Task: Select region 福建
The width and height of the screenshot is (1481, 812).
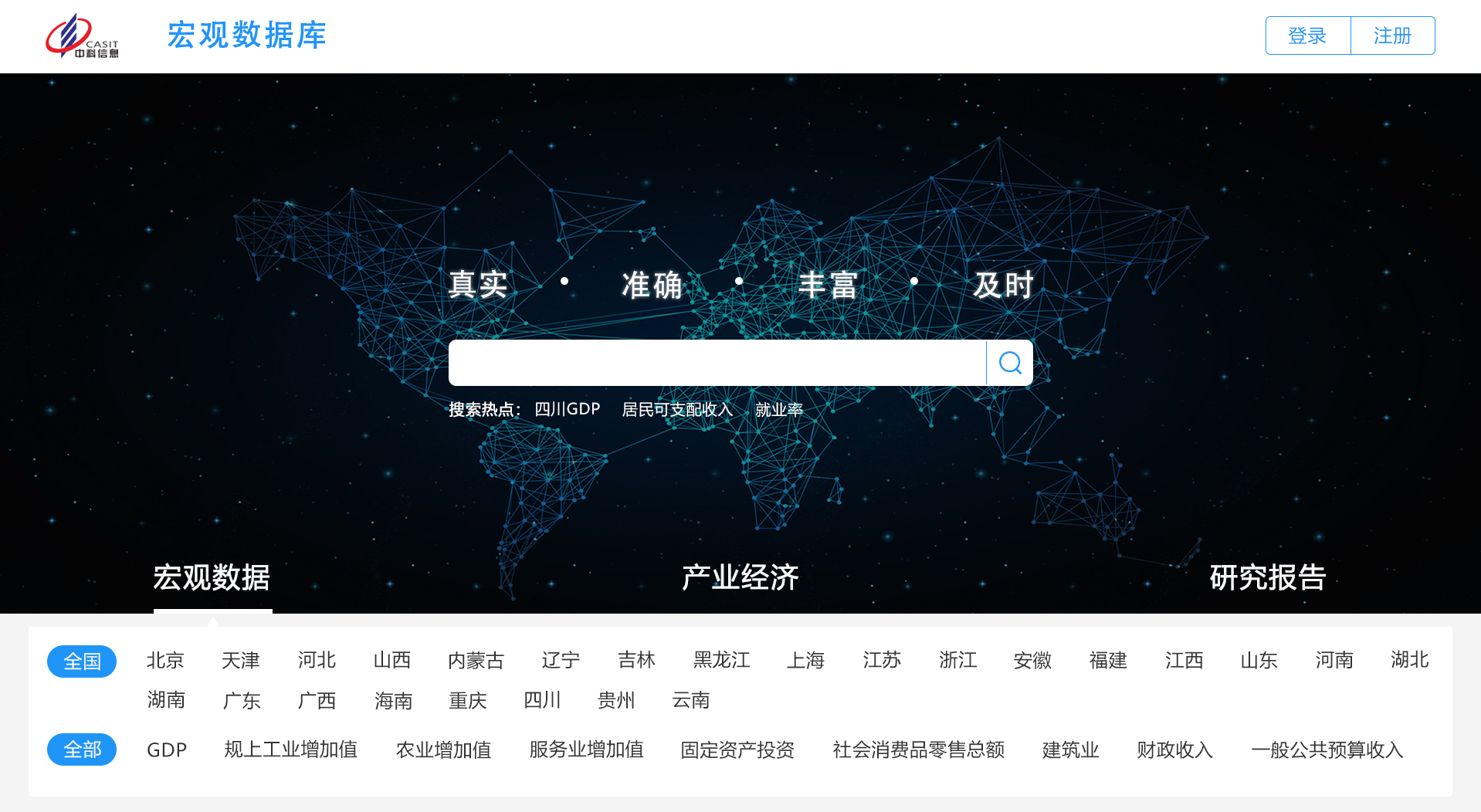Action: point(1108,661)
